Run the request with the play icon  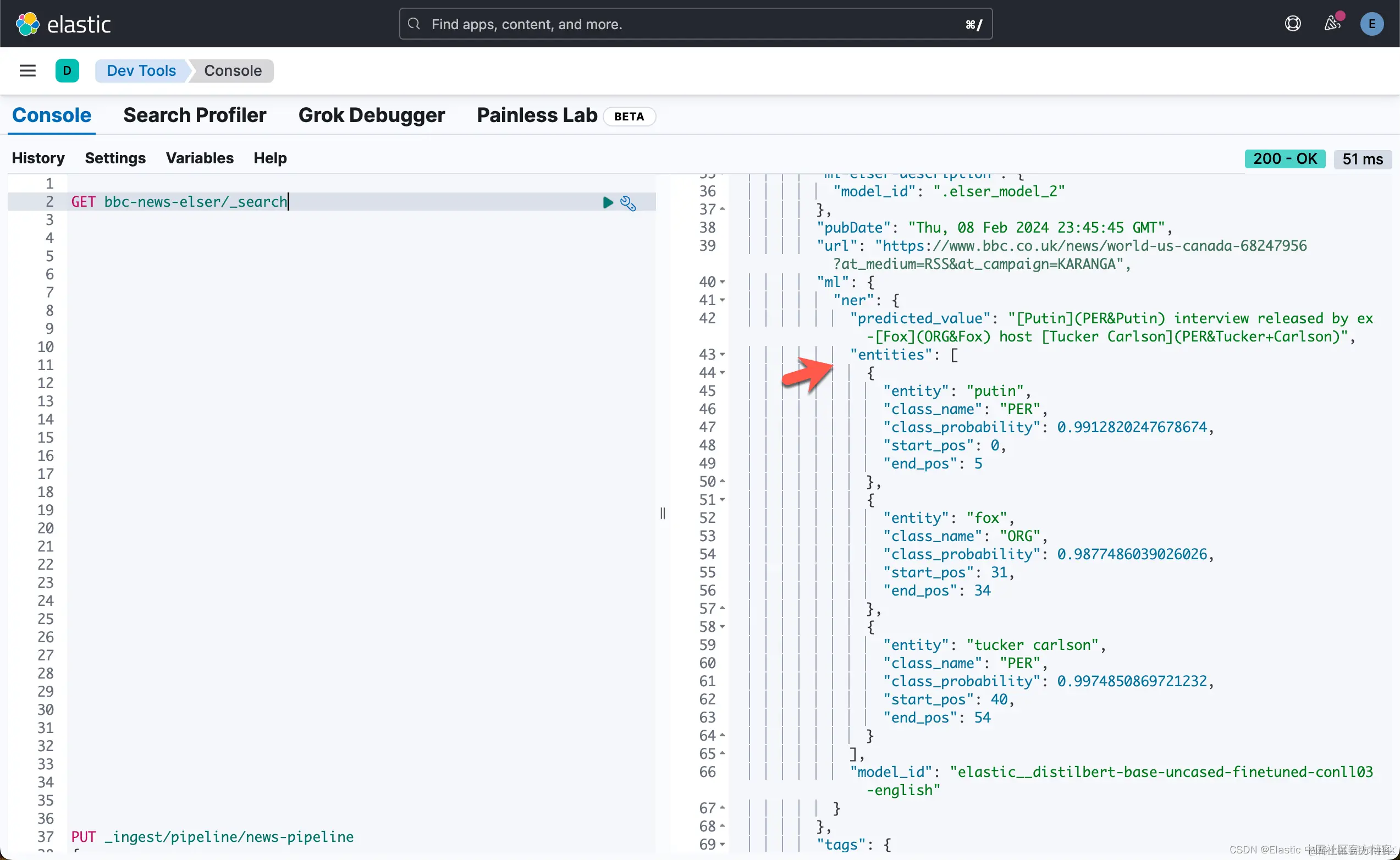607,202
